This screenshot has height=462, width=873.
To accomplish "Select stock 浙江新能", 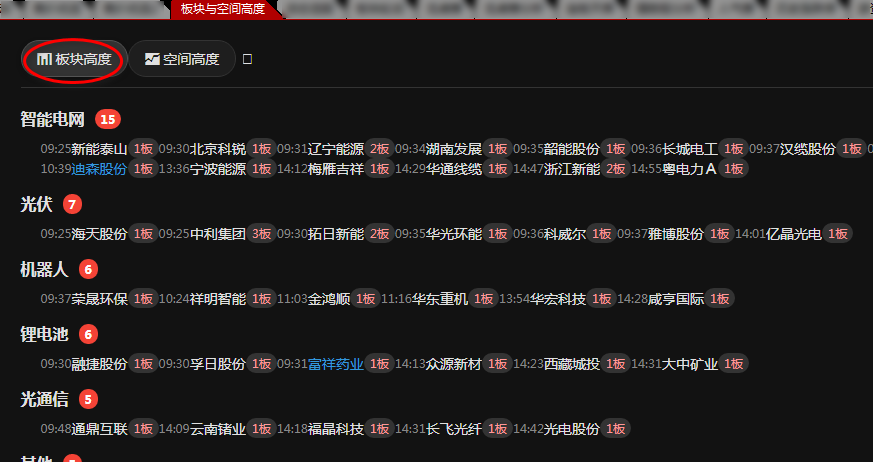I will click(572, 169).
